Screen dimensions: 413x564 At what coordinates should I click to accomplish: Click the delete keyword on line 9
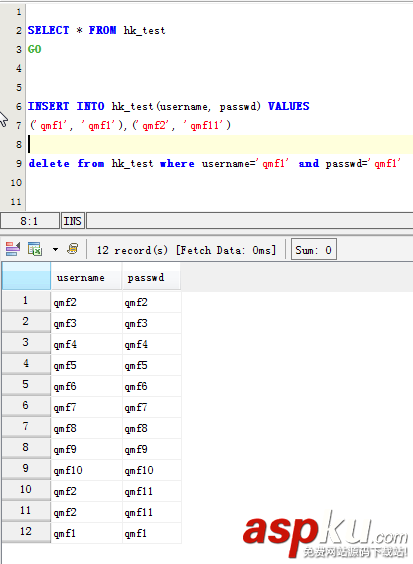click(x=49, y=163)
